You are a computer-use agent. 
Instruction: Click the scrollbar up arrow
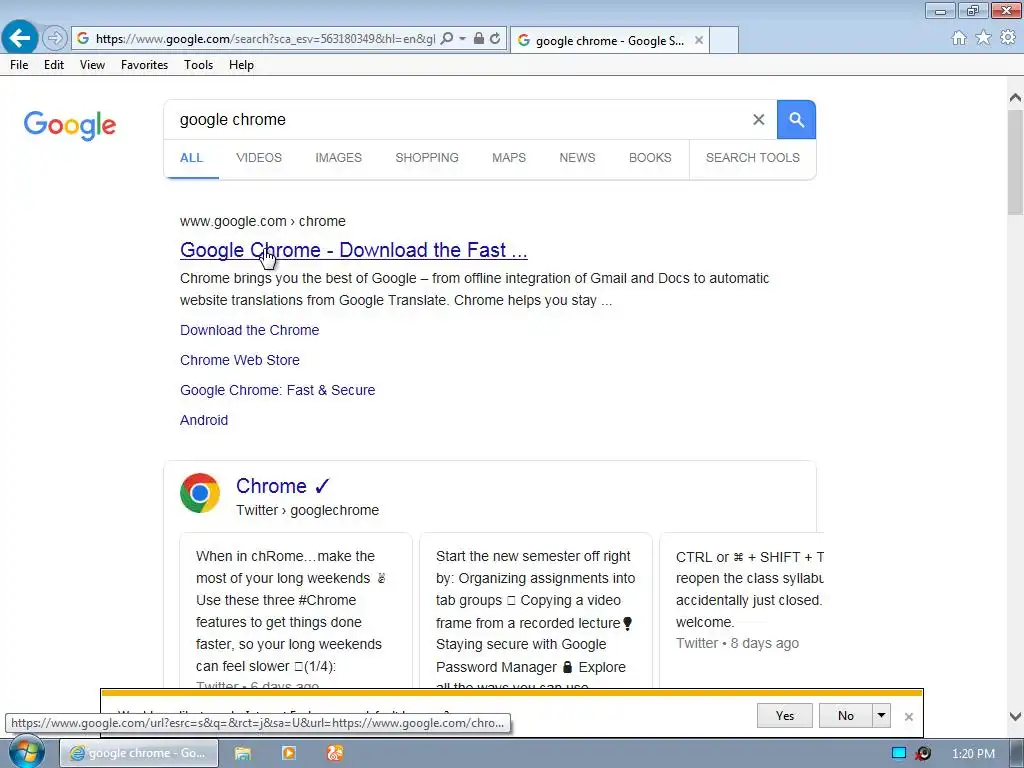(x=1015, y=98)
